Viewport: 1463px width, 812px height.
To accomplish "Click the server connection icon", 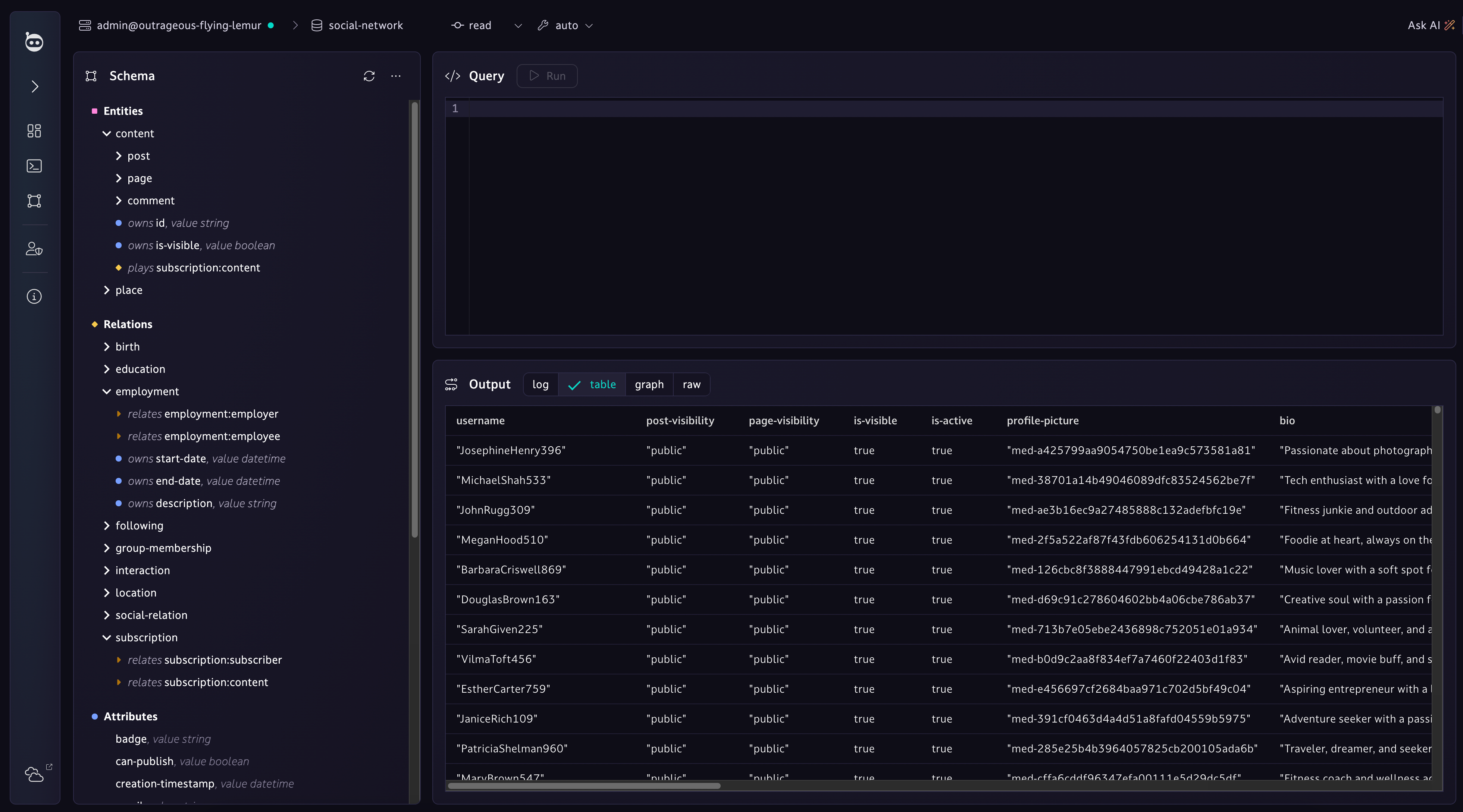I will pyautogui.click(x=85, y=25).
